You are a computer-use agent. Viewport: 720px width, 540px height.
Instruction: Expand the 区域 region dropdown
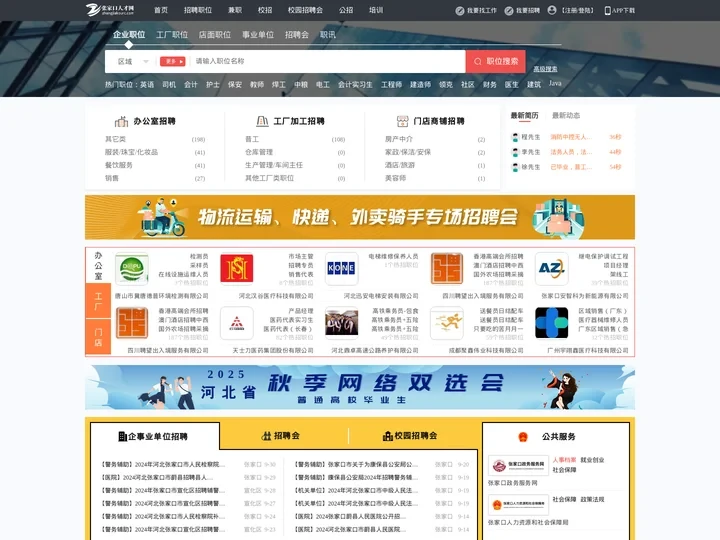[x=133, y=61]
